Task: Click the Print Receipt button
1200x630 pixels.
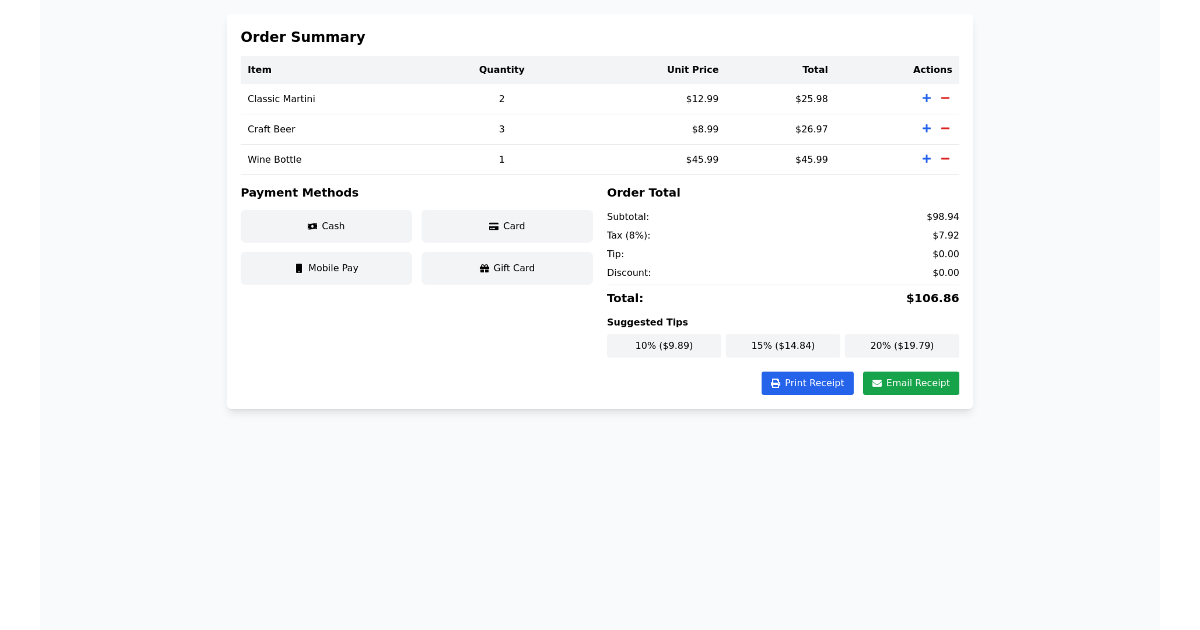Action: click(807, 383)
